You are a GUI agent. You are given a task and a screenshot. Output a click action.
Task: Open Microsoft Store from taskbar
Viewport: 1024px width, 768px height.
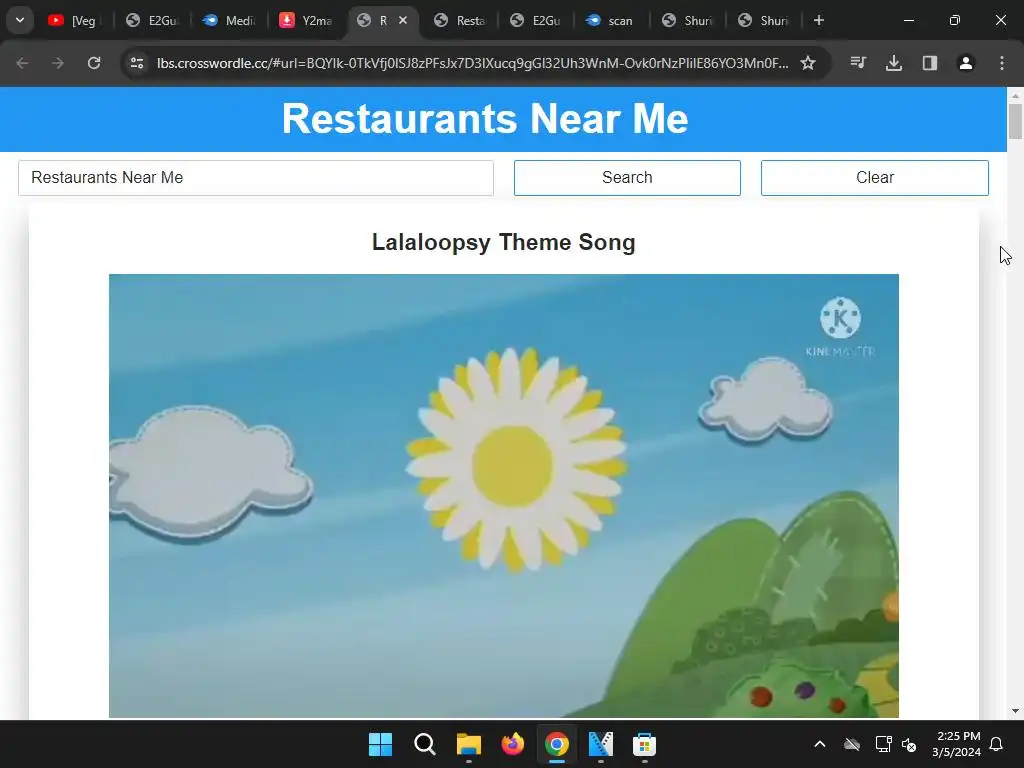click(x=645, y=744)
